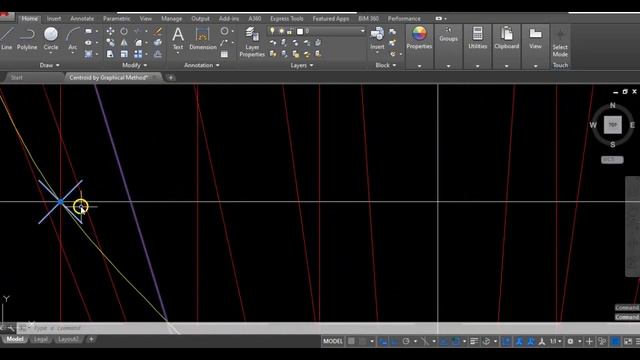Click the Hatch tool in Draw panel

(x=89, y=54)
